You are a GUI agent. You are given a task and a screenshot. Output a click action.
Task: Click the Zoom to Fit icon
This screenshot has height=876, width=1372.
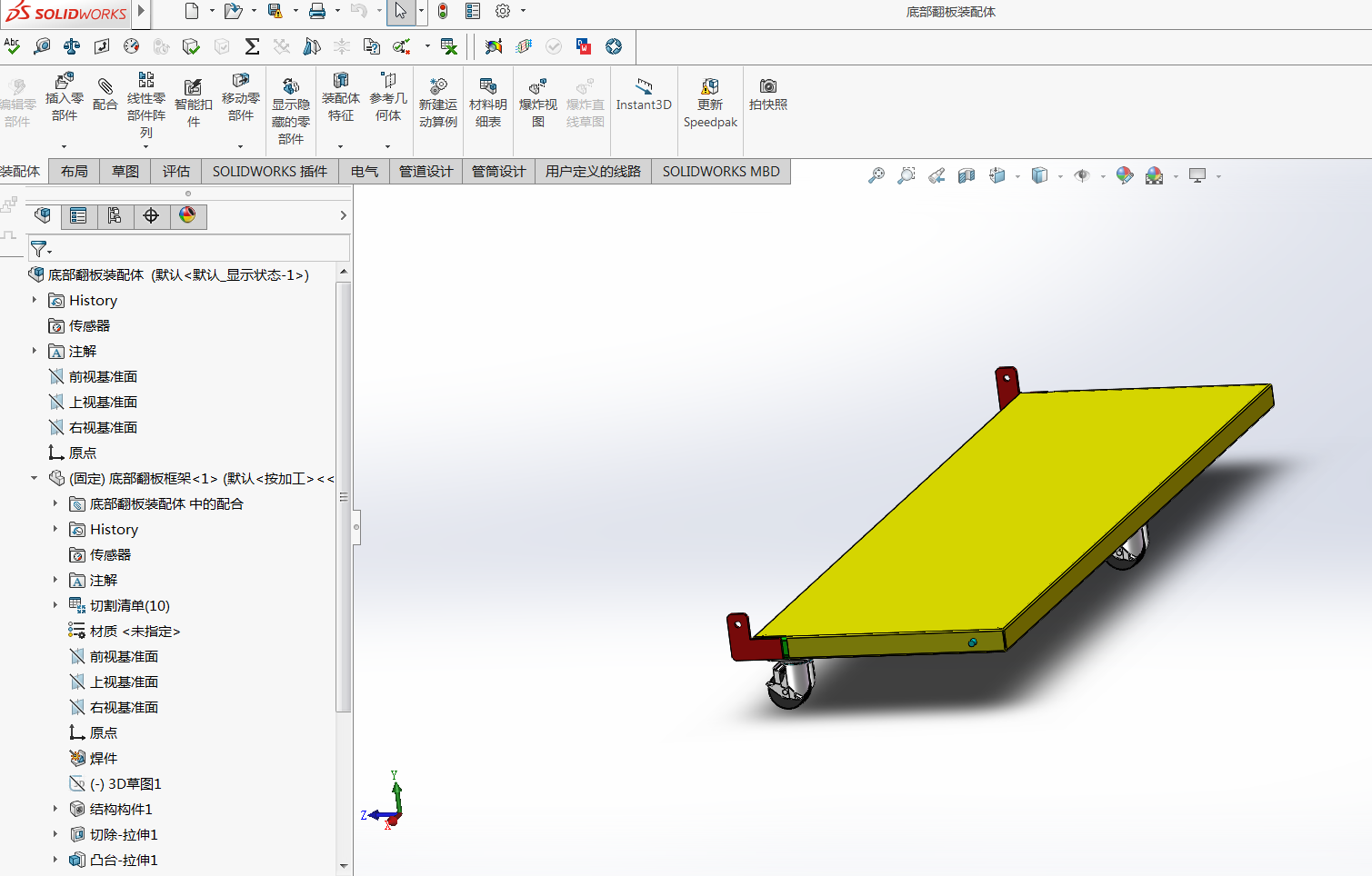coord(876,175)
